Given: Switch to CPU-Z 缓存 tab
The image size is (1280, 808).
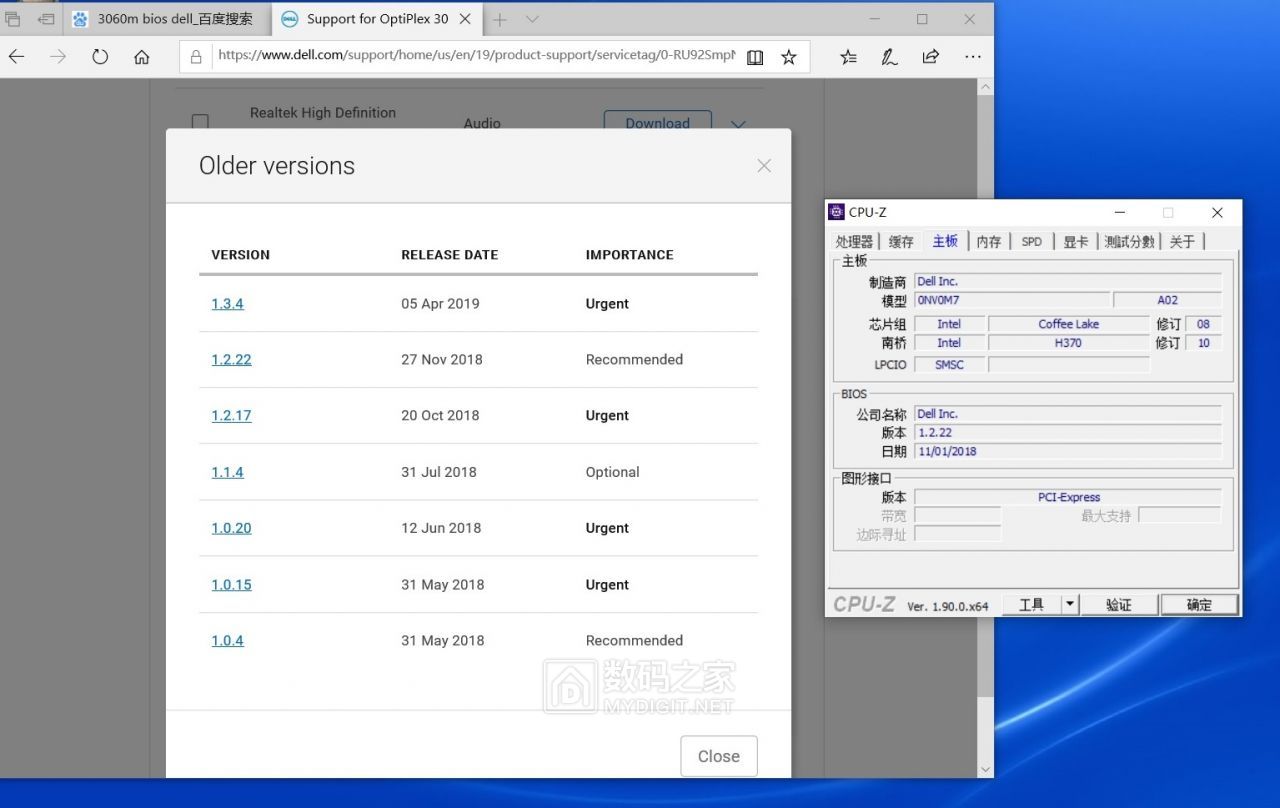Looking at the screenshot, I should tap(900, 241).
